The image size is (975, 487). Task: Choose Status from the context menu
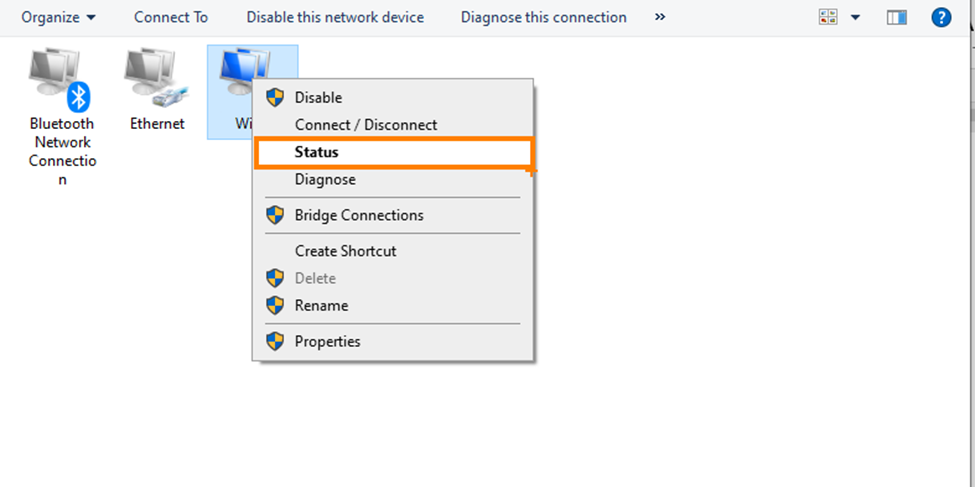[x=316, y=152]
